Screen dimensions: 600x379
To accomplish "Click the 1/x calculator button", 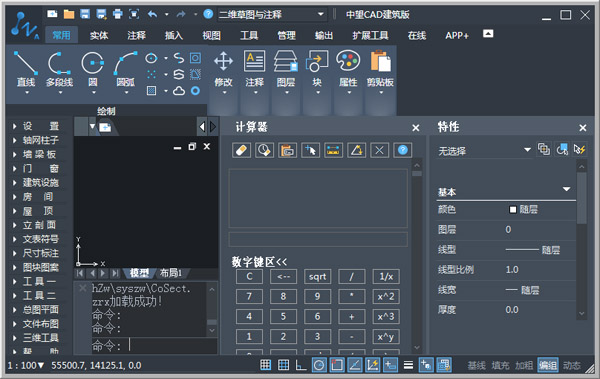I will pos(386,276).
